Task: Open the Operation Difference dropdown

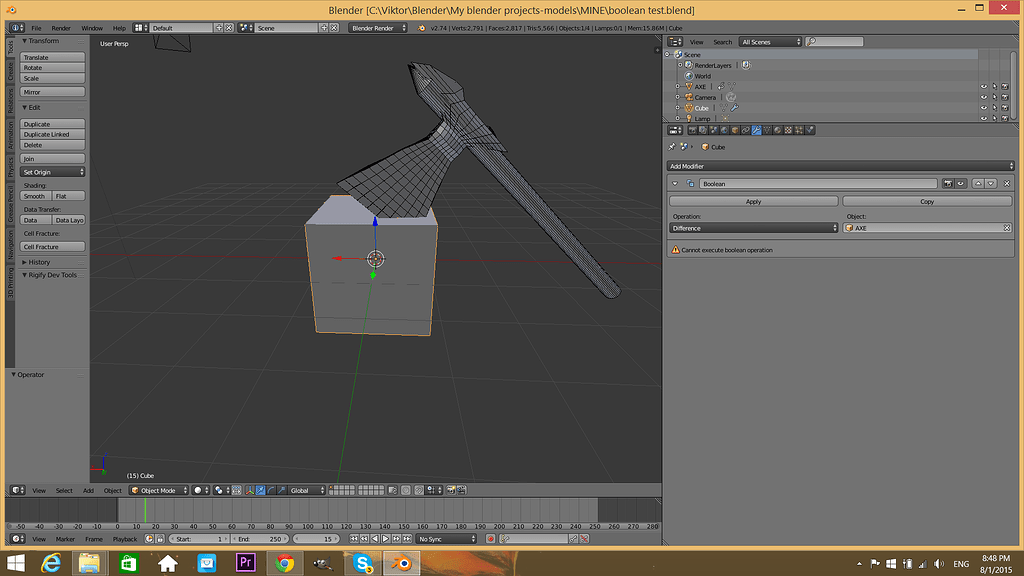Action: click(x=753, y=228)
